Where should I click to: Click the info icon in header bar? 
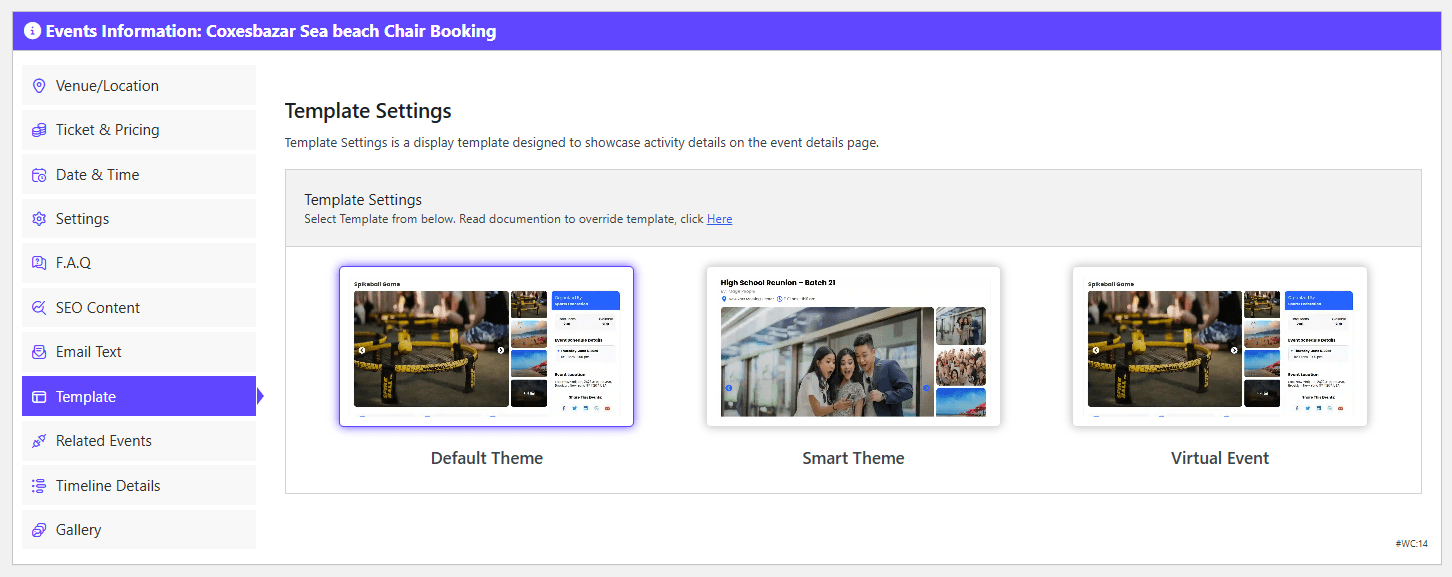[x=32, y=31]
